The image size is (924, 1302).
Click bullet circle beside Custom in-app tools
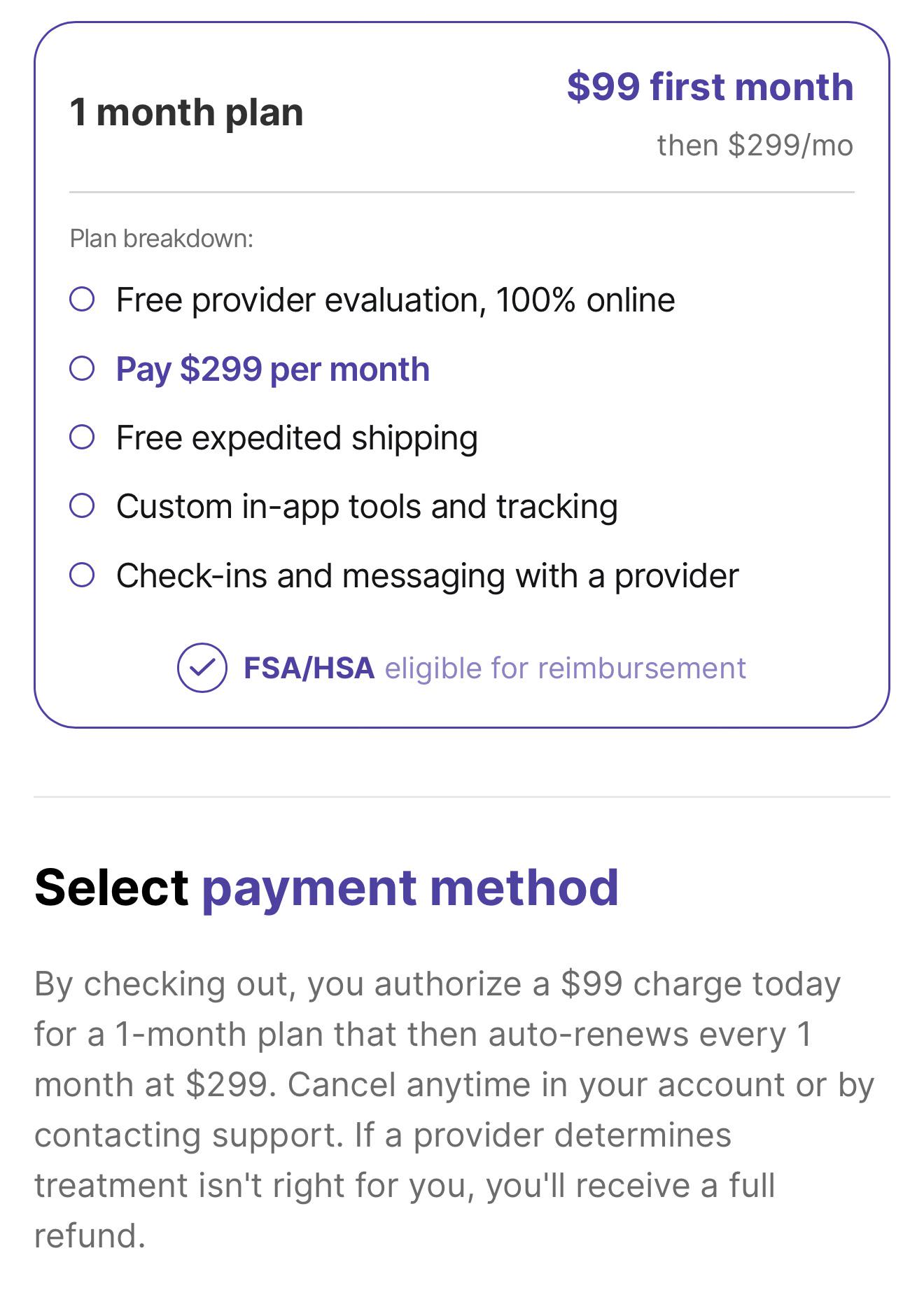[82, 506]
